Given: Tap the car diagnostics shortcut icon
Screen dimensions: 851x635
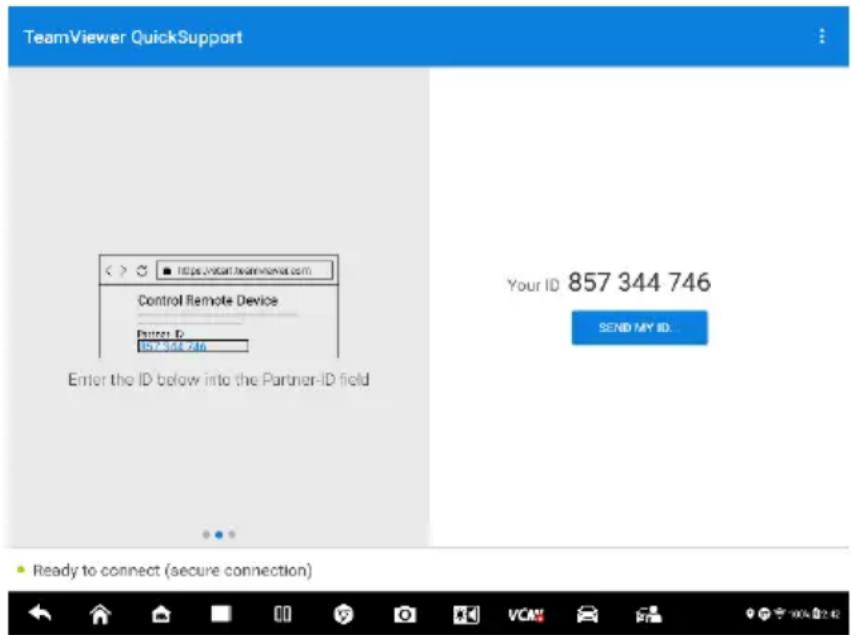Looking at the screenshot, I should pyautogui.click(x=587, y=614).
